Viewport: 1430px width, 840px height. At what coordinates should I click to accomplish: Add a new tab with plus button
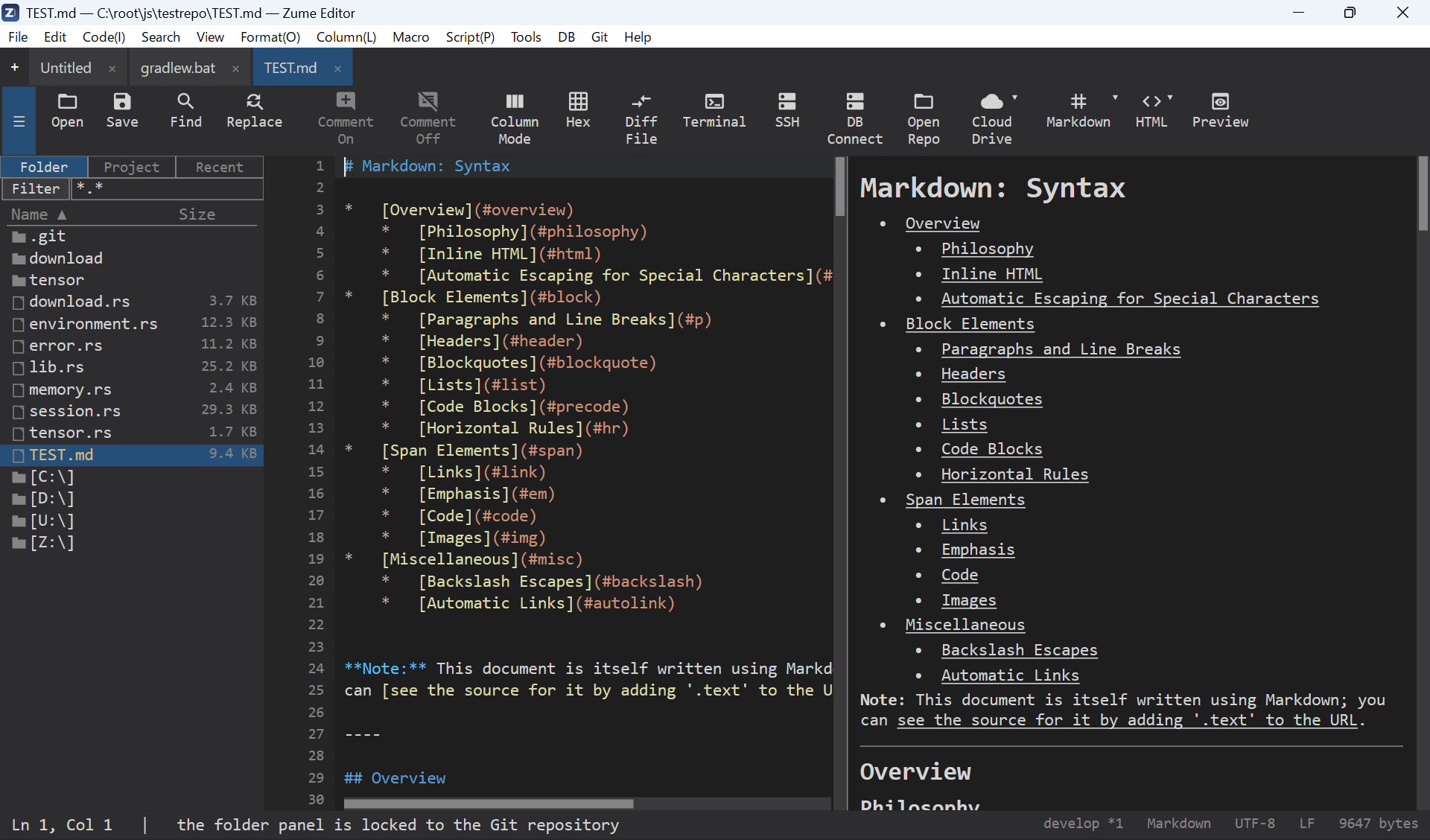14,68
